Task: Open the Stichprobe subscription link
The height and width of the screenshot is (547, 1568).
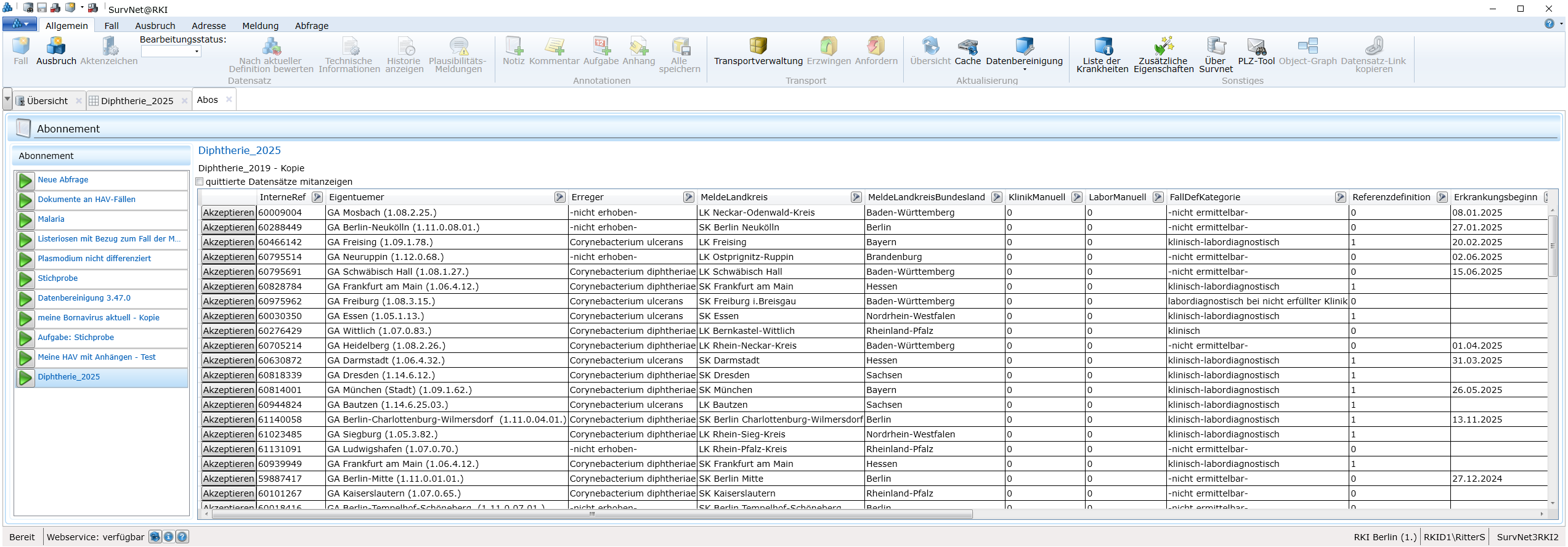Action: point(58,278)
